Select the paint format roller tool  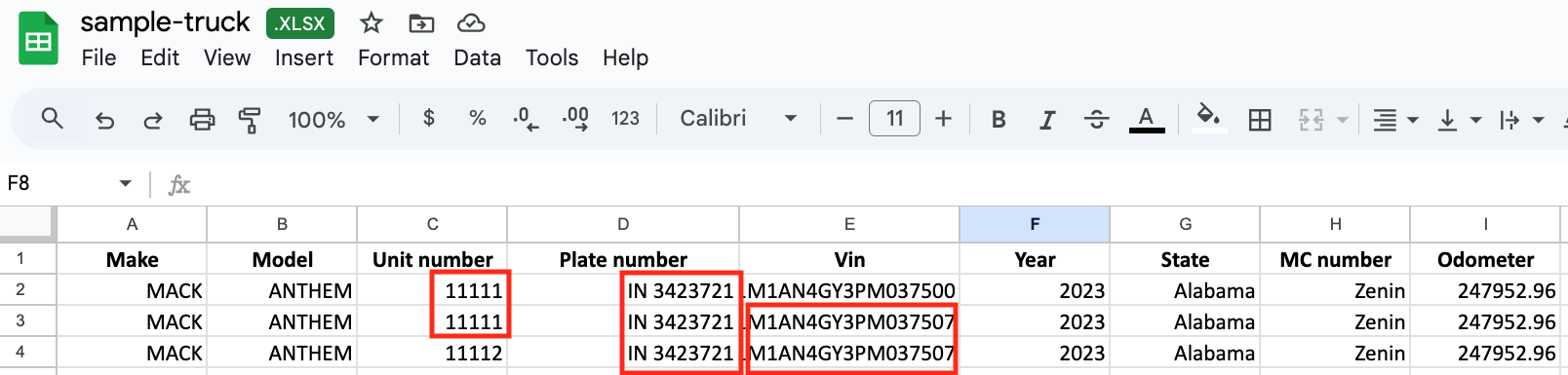tap(250, 120)
